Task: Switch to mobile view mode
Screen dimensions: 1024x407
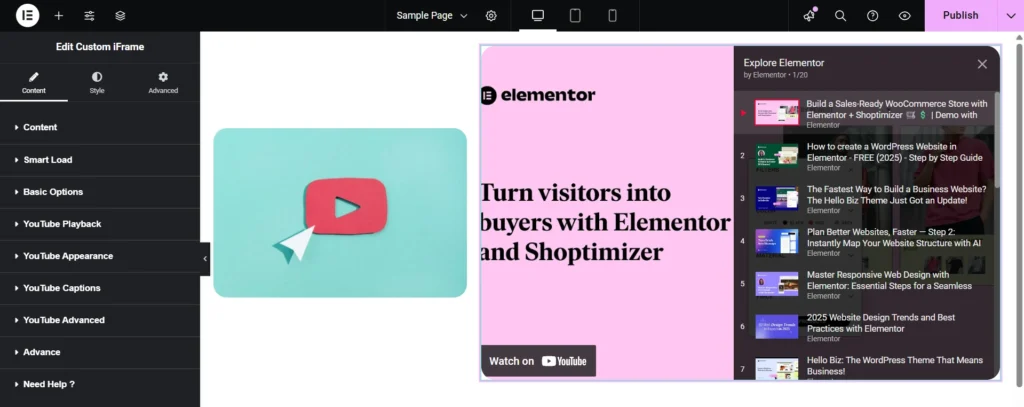Action: coord(612,16)
